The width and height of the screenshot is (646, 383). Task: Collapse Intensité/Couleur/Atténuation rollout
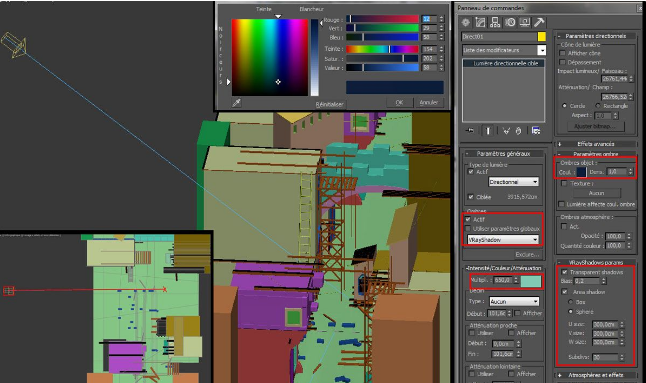click(503, 268)
